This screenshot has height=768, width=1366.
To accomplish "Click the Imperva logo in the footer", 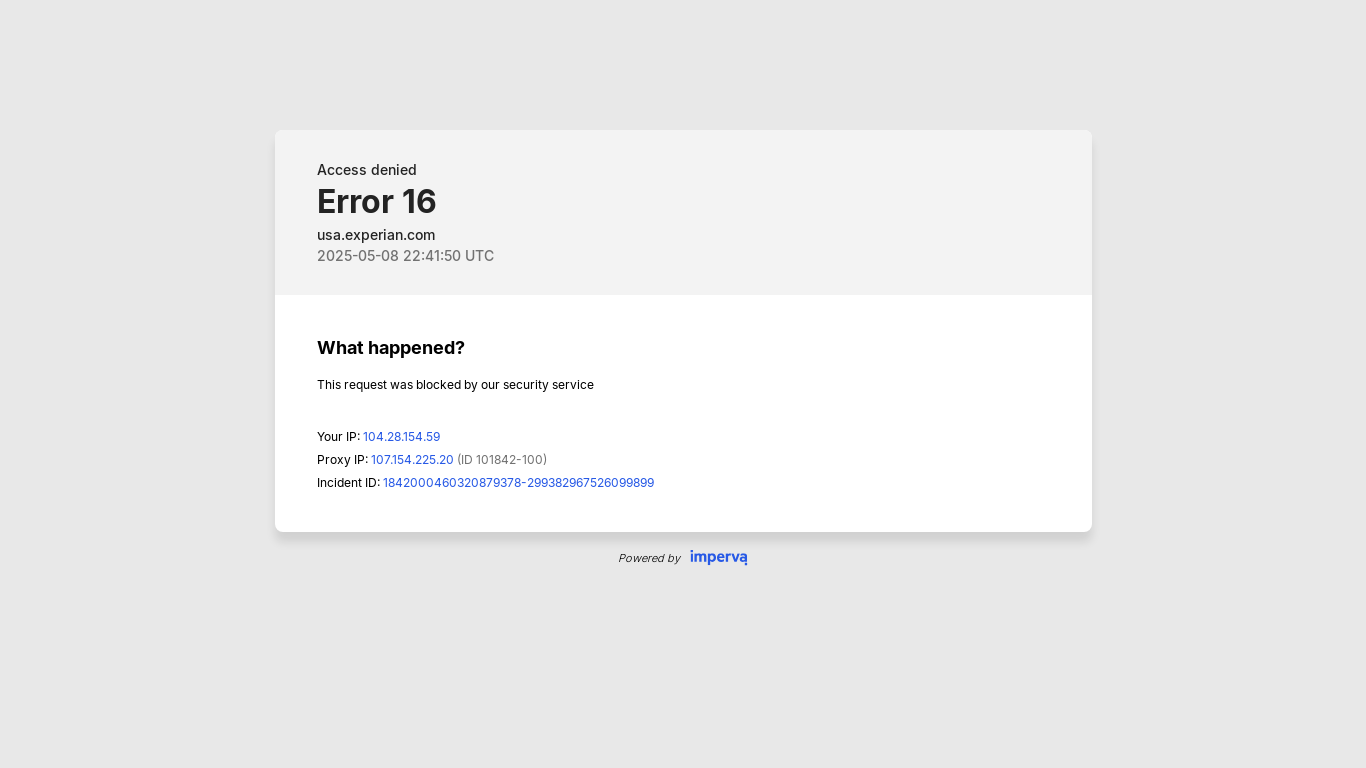I will coord(718,558).
